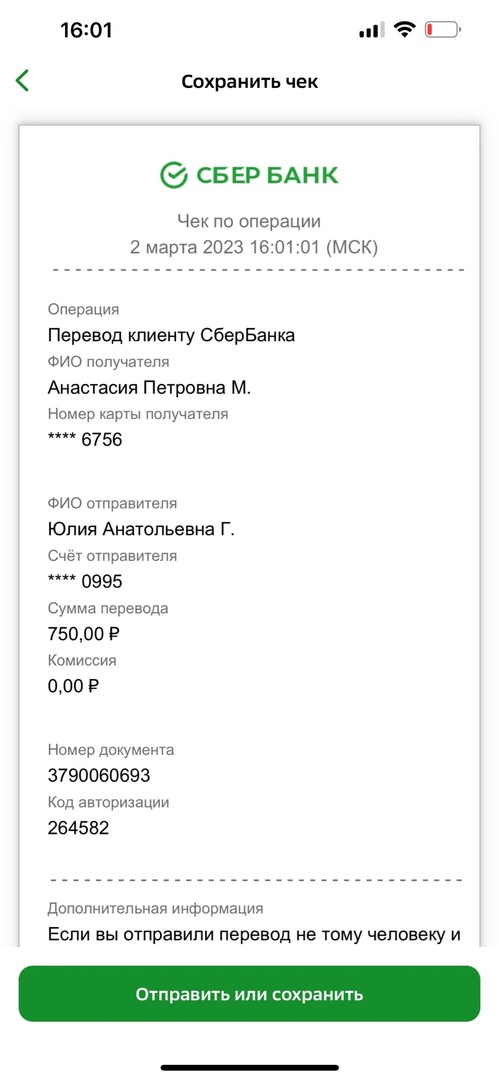499x1080 pixels.
Task: Tap the cellular signal bars icon
Action: point(371,30)
